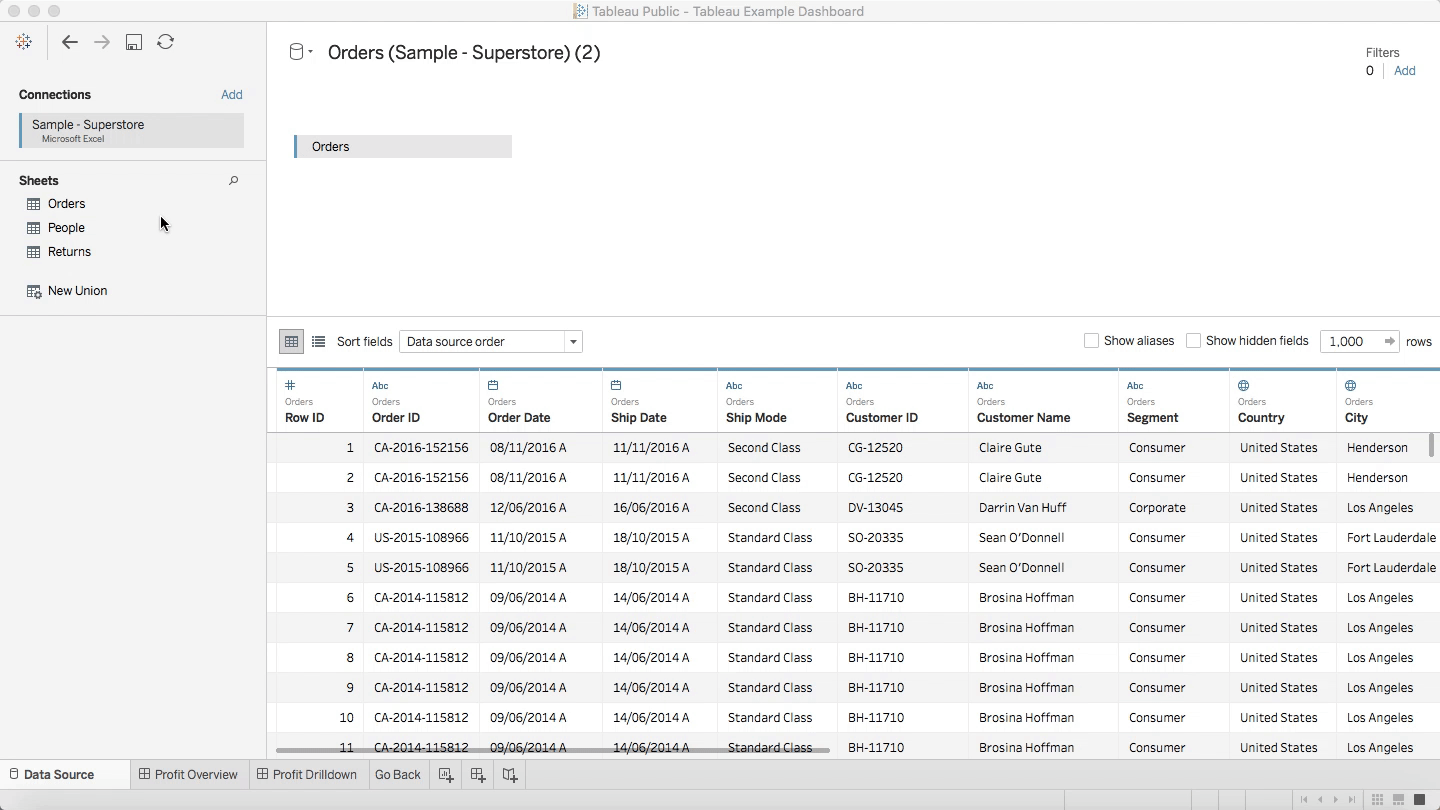Select the Sample - Superstore connection
The height and width of the screenshot is (810, 1440).
pos(131,131)
